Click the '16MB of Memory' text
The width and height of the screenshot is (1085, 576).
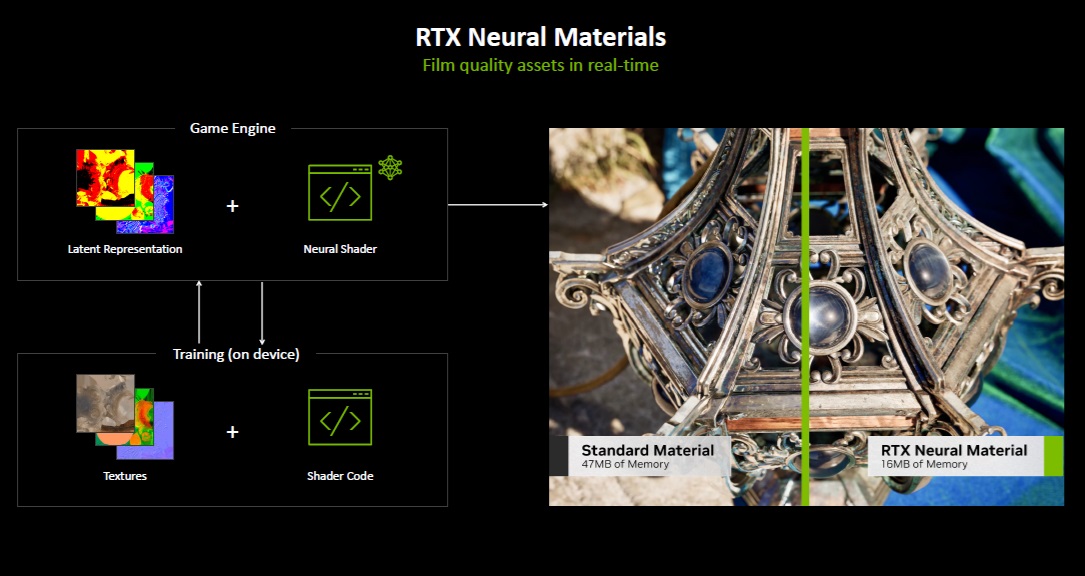coord(925,464)
